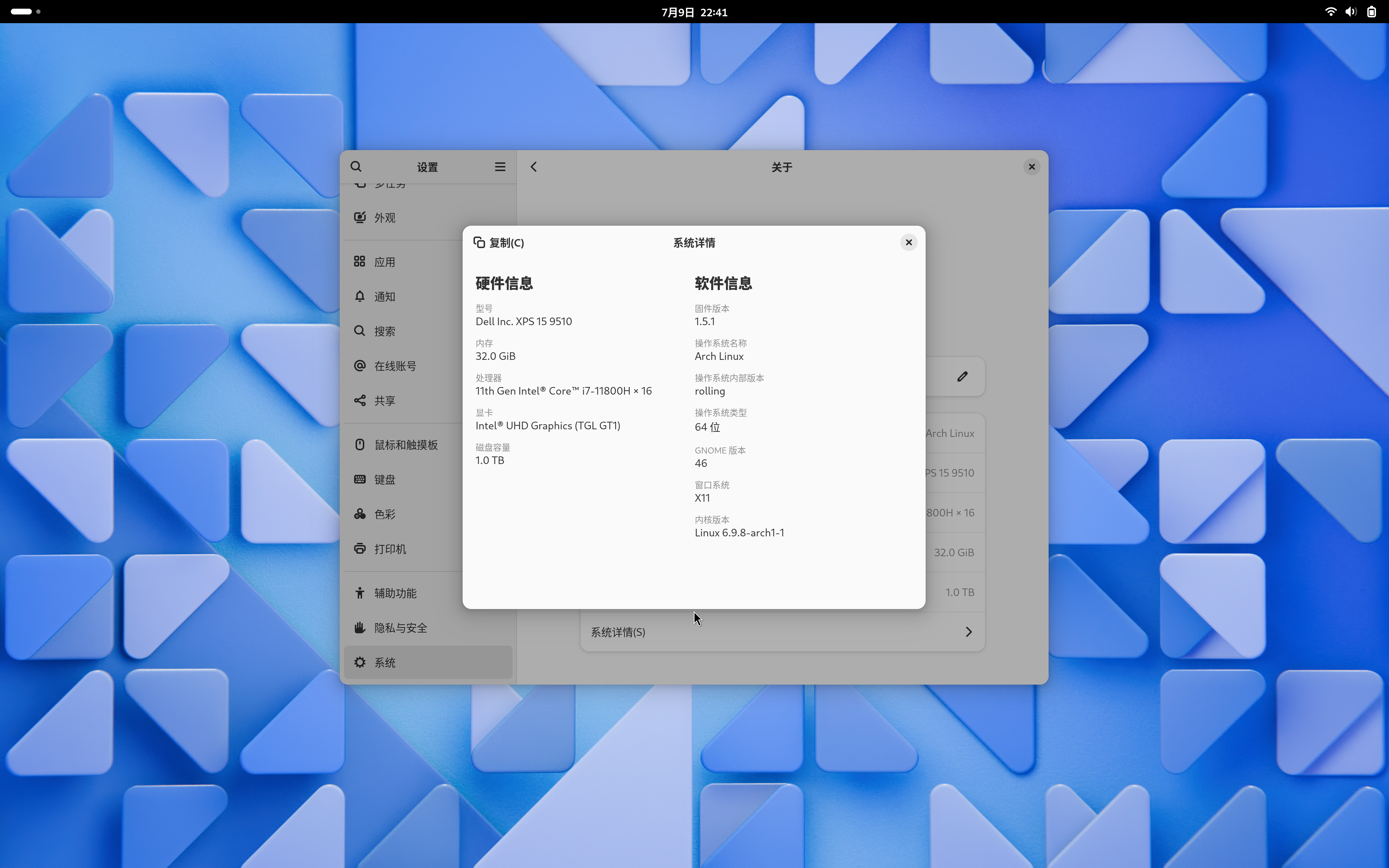Click the 应用 grid icon
Screen dimensions: 1389x868
tap(360, 262)
